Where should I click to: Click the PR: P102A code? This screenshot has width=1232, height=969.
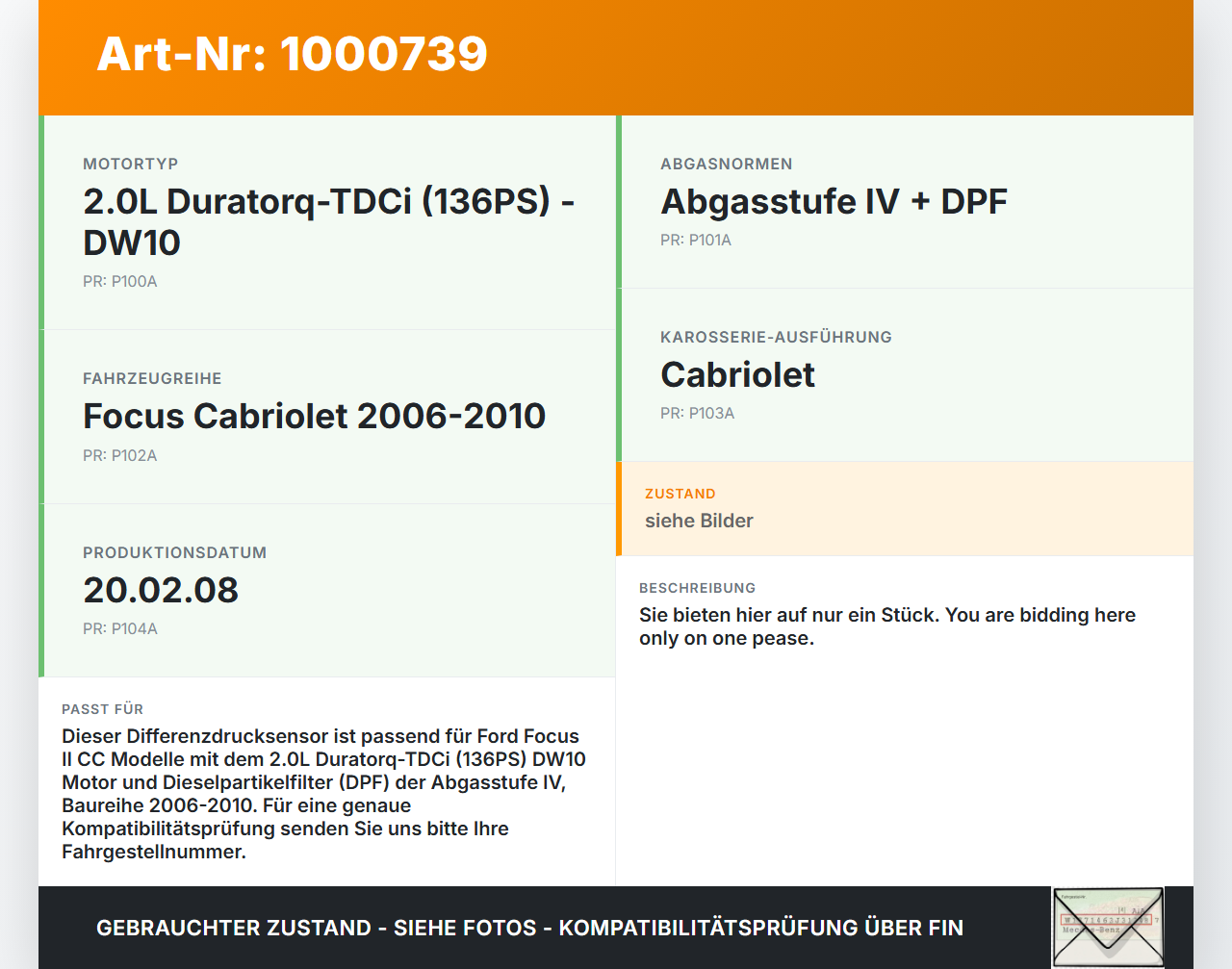(120, 455)
